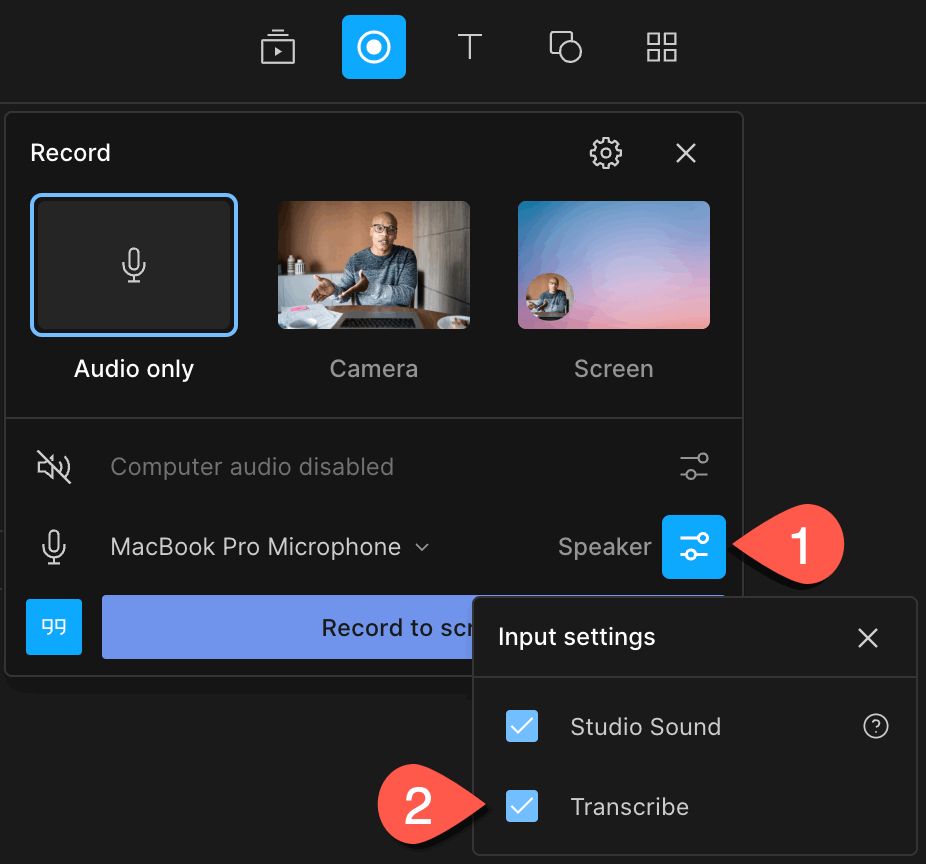Open Record settings gear icon
926x864 pixels.
pyautogui.click(x=605, y=154)
